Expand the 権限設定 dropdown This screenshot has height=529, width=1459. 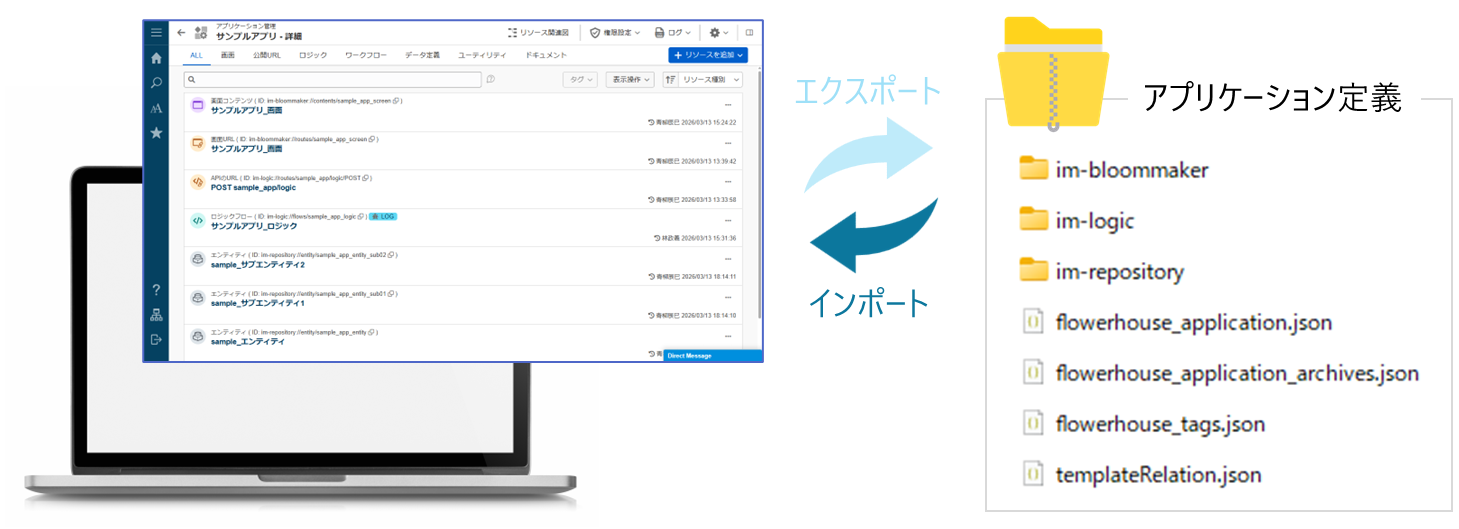pyautogui.click(x=615, y=32)
